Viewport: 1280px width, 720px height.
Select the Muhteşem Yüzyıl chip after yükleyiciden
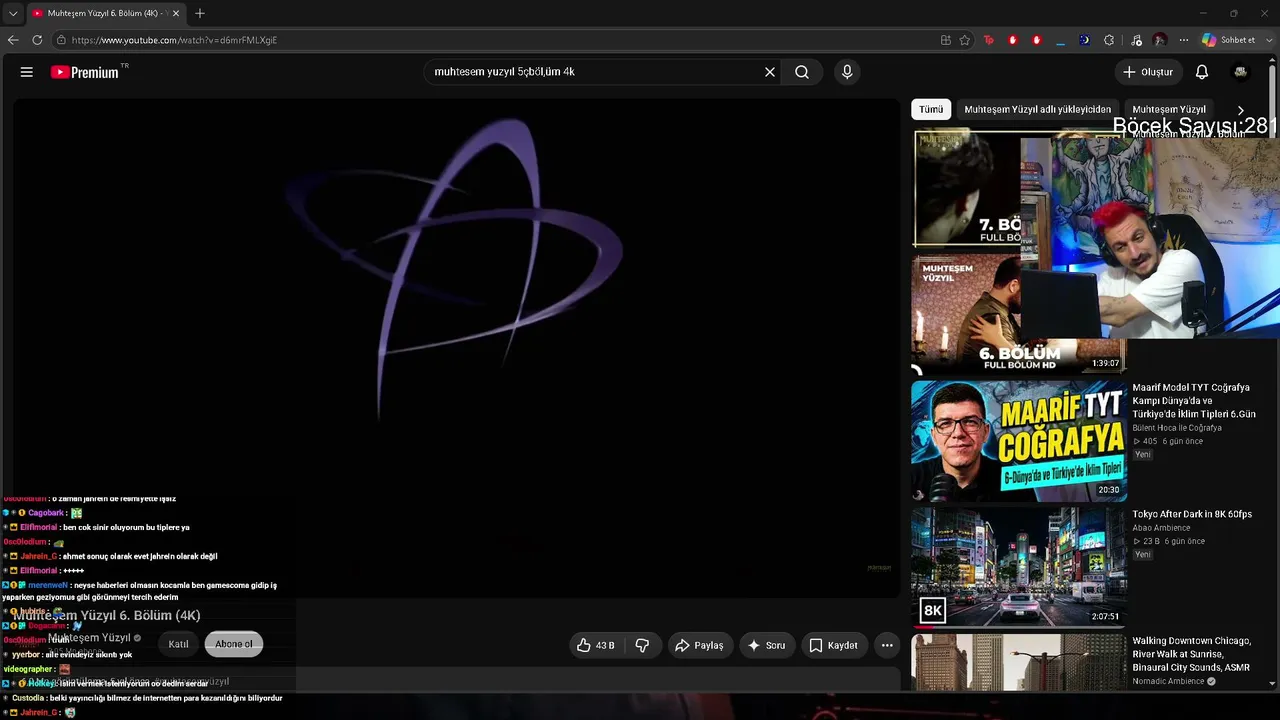click(x=1169, y=109)
